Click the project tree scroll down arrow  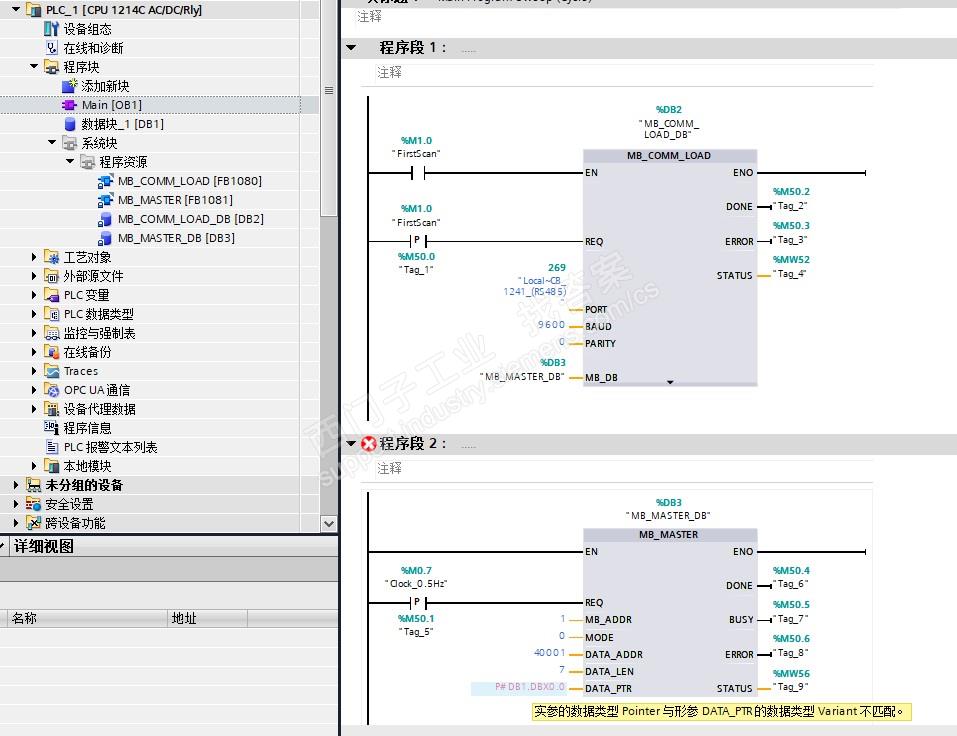coord(329,524)
